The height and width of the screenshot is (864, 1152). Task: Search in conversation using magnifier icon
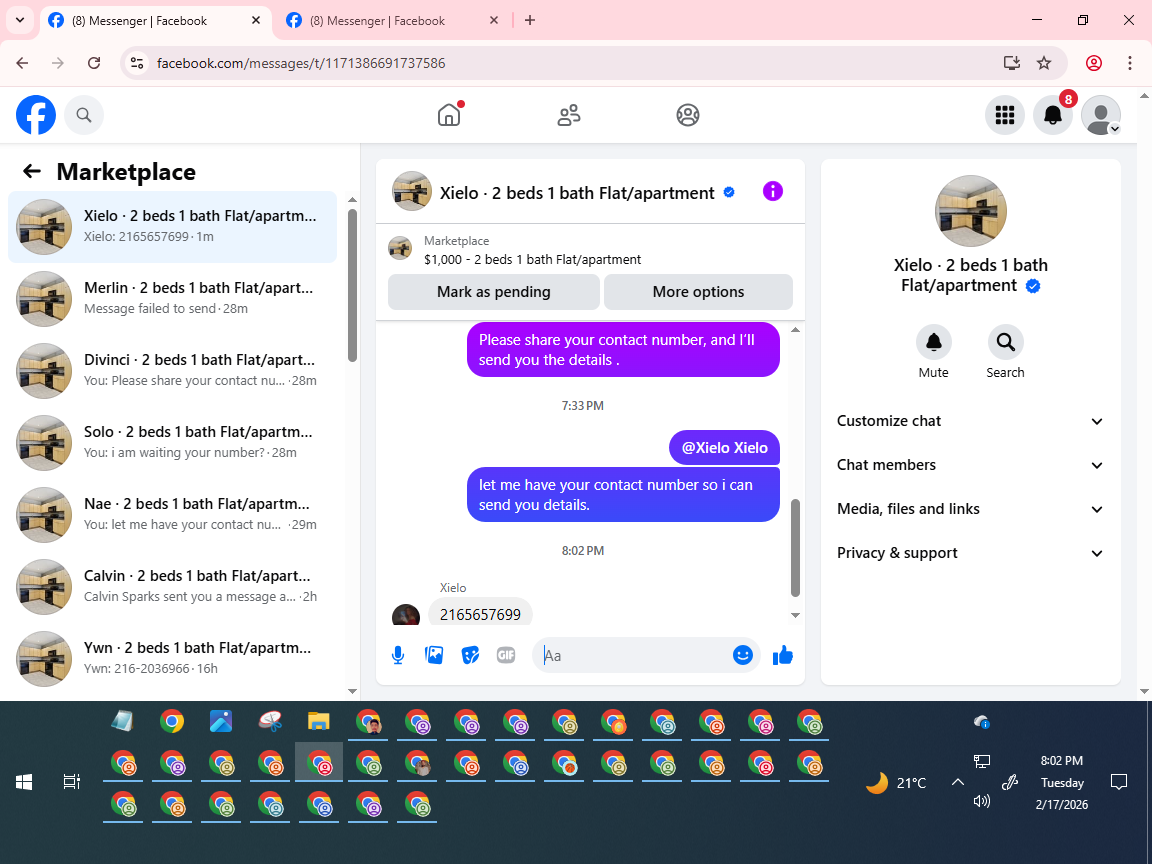pyautogui.click(x=1005, y=342)
